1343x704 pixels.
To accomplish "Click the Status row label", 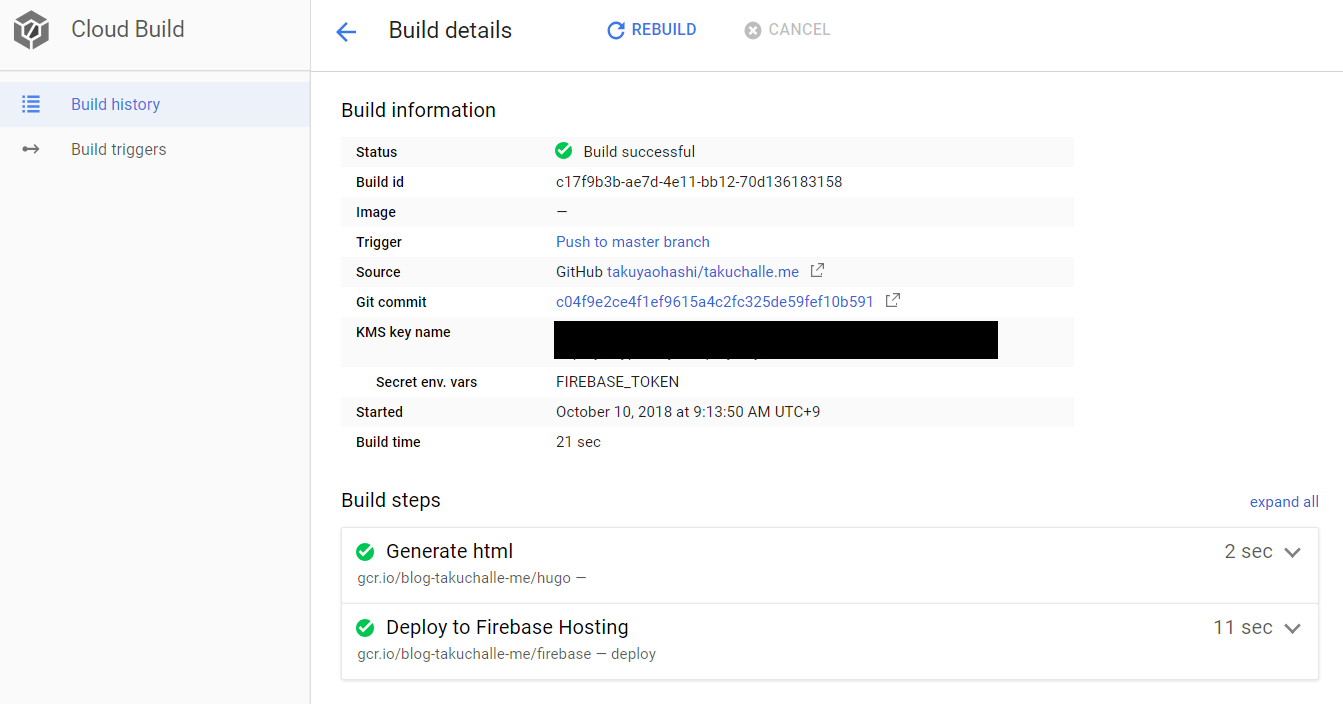I will [x=376, y=152].
